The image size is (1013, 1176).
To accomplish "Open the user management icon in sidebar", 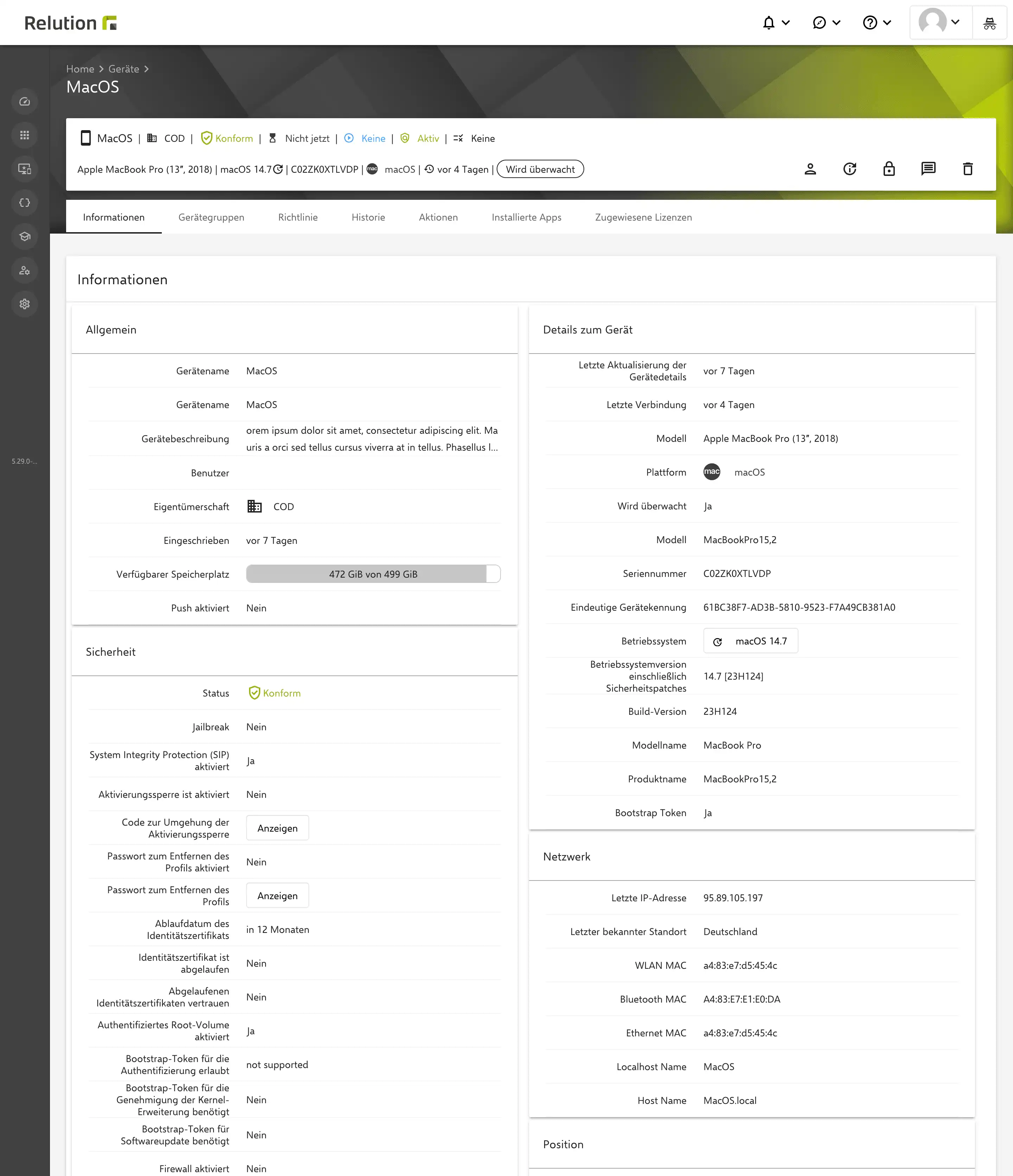I will 24,270.
